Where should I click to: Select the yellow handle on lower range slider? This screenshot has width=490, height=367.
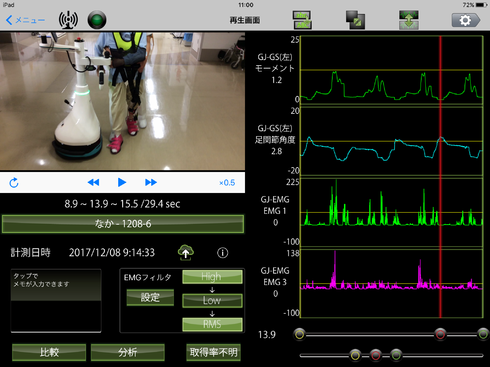[x=355, y=355]
